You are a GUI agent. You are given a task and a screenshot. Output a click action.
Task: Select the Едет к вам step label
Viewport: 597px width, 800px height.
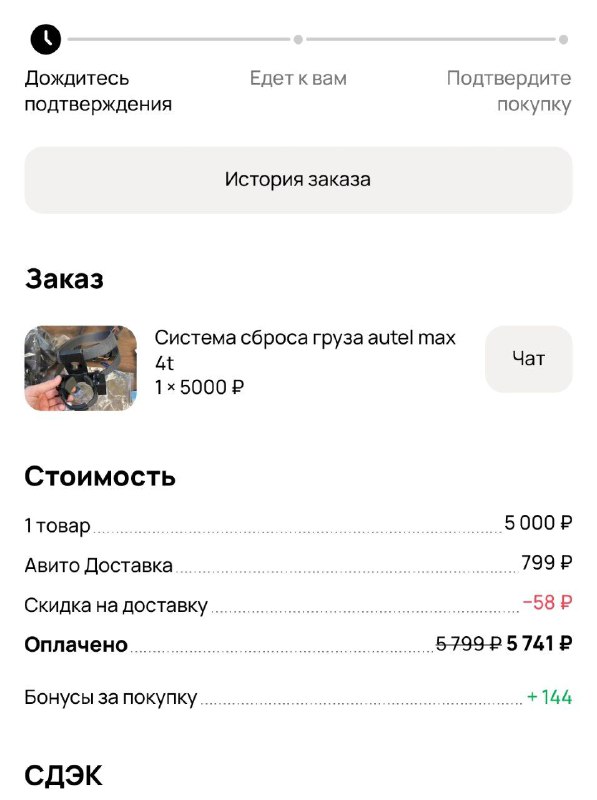coord(298,78)
